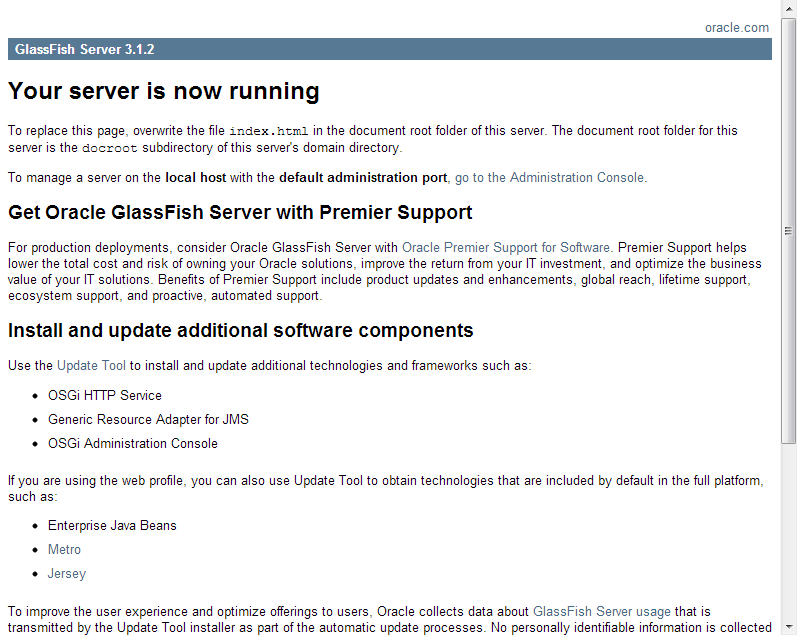Click the 'Enterprise Java Beans' list item
797x635 pixels.
pyautogui.click(x=112, y=526)
